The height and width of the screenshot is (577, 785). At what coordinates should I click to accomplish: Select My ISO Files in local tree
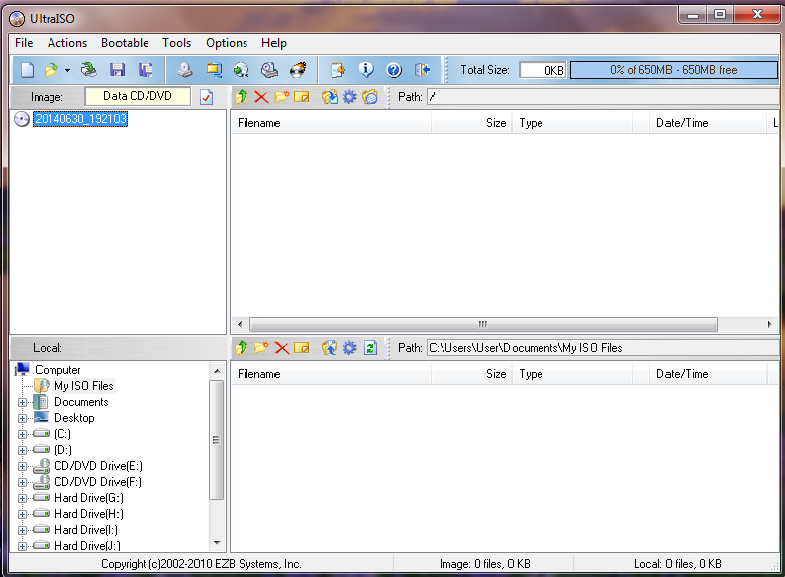click(x=84, y=386)
